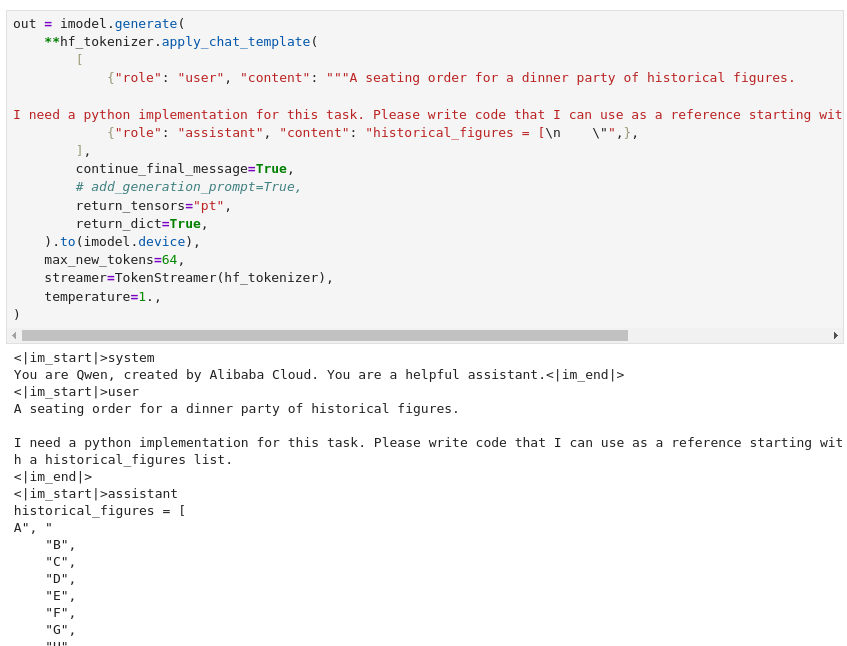
Task: Click apply_chat_template in the code cell
Action: click(x=236, y=41)
